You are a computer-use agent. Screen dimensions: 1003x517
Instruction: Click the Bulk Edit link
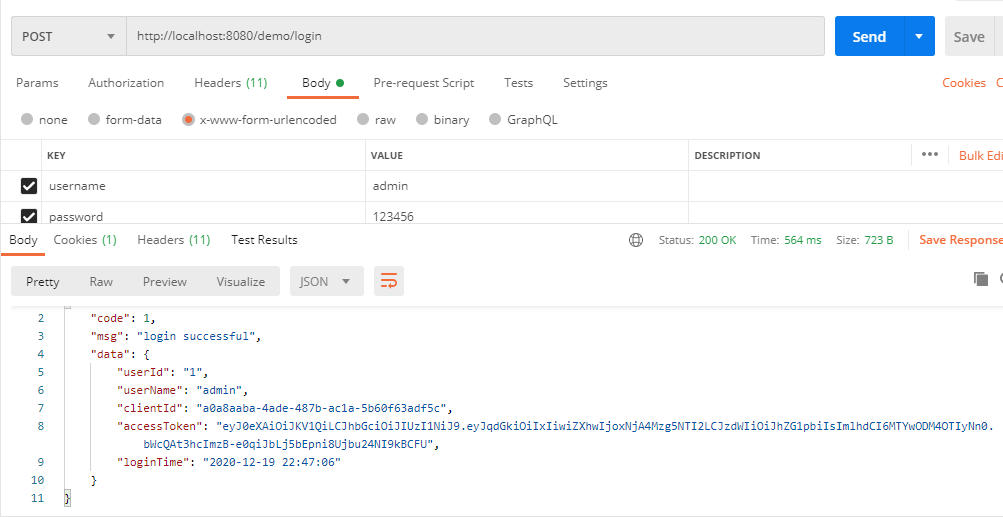coord(981,155)
